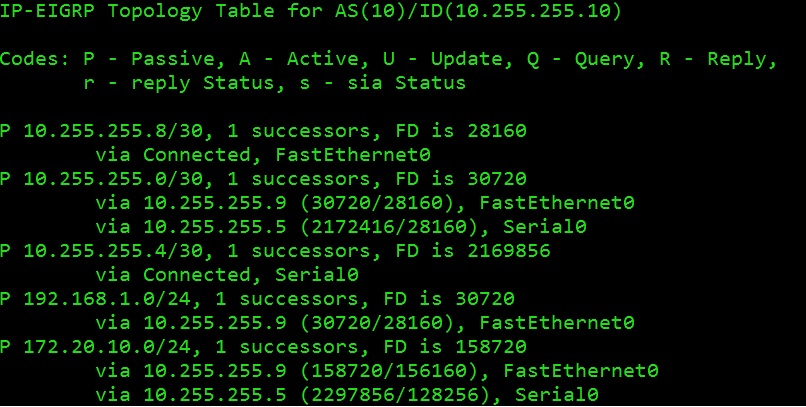This screenshot has width=806, height=407.
Task: Select the router ID 10.255.255.10 text
Action: pos(532,11)
